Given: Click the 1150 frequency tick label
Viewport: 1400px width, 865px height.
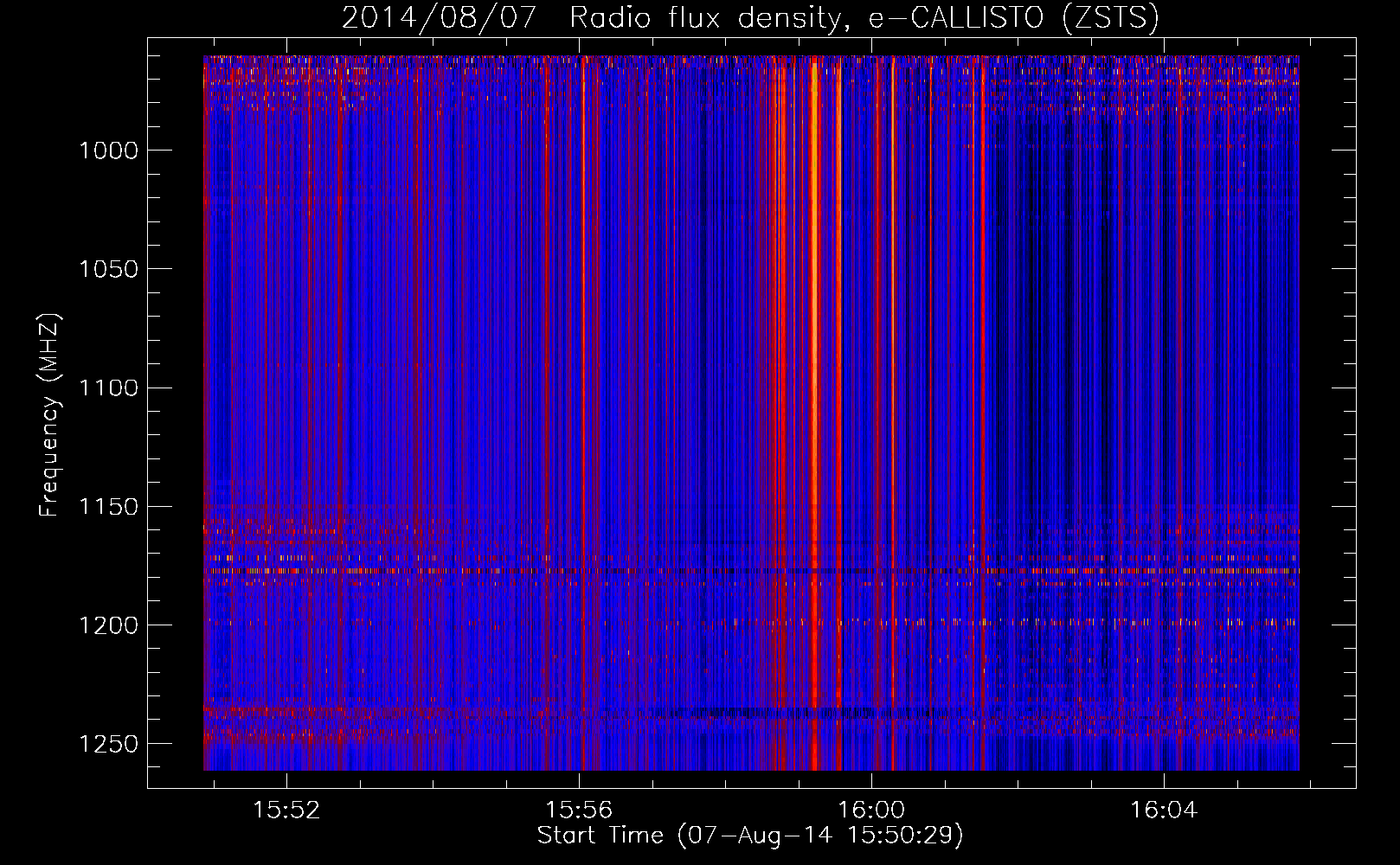Looking at the screenshot, I should (108, 507).
